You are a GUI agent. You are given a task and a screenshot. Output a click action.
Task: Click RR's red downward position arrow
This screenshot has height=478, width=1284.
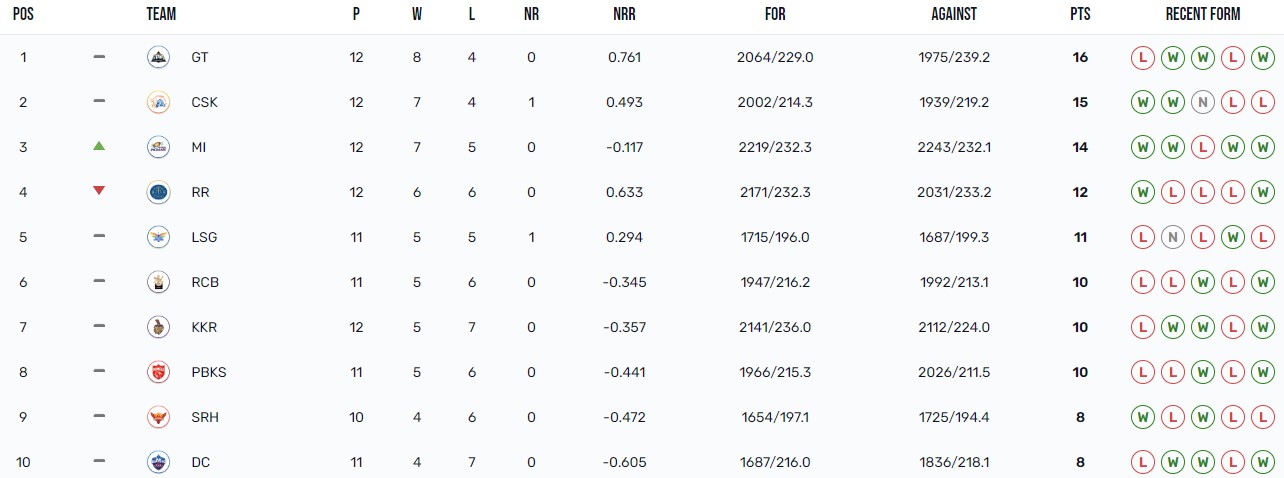[x=99, y=191]
